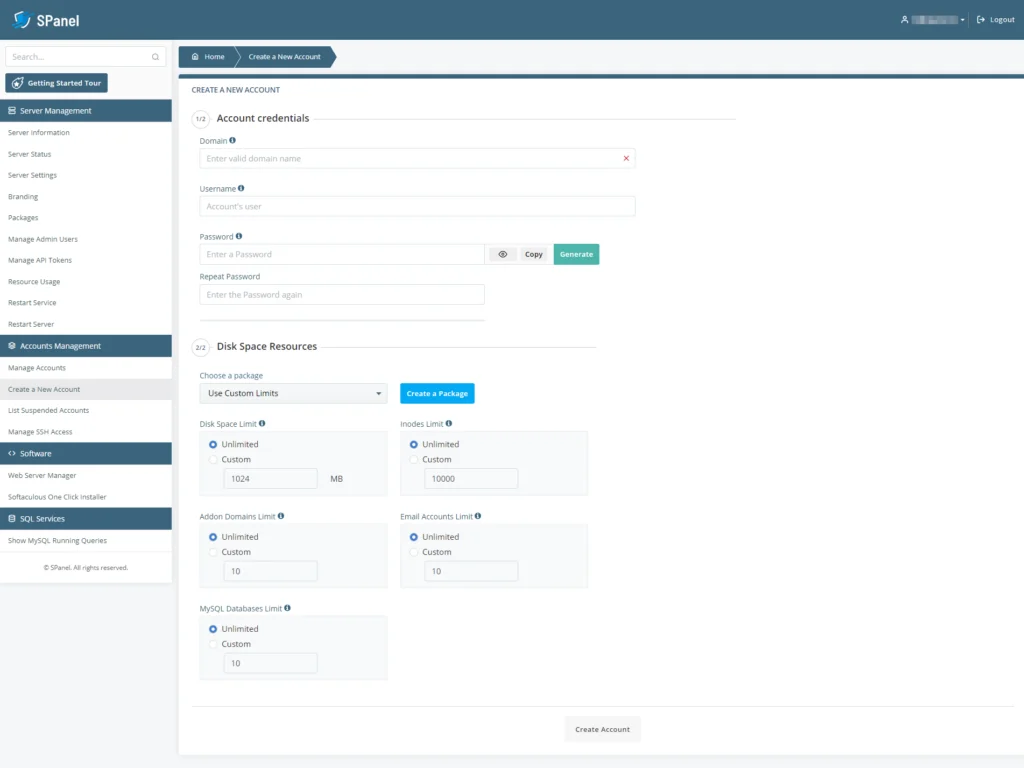
Task: Click the Username input field
Action: [417, 206]
